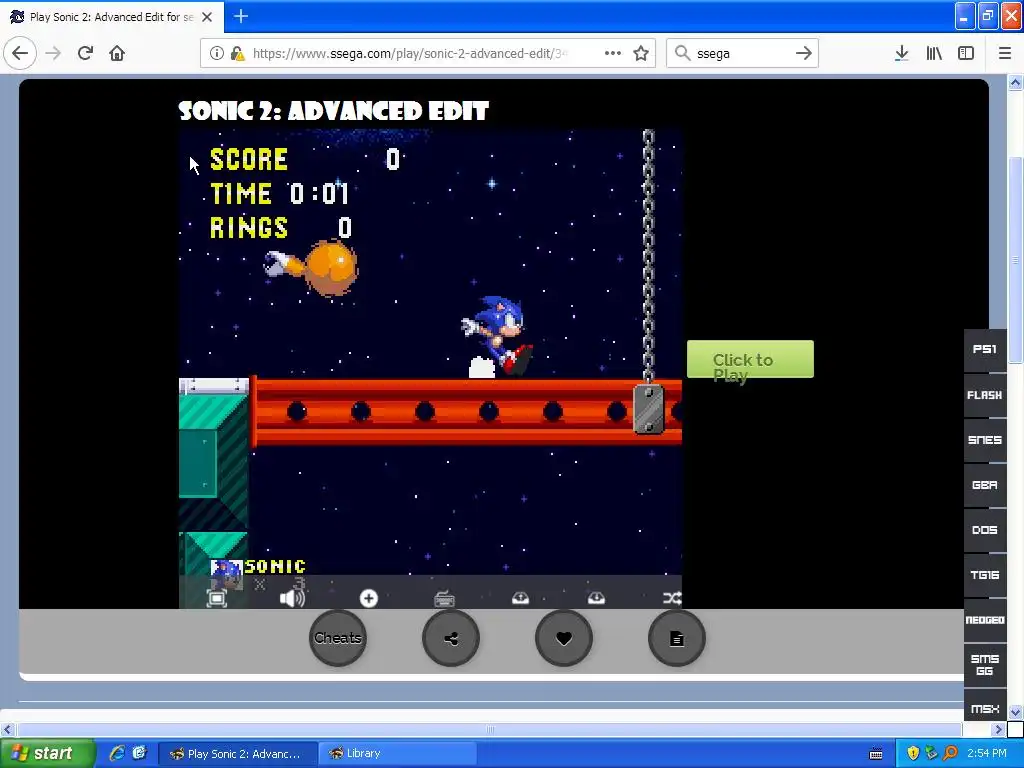Click the ssega.com URL address field
This screenshot has height=768, width=1024.
pos(409,53)
